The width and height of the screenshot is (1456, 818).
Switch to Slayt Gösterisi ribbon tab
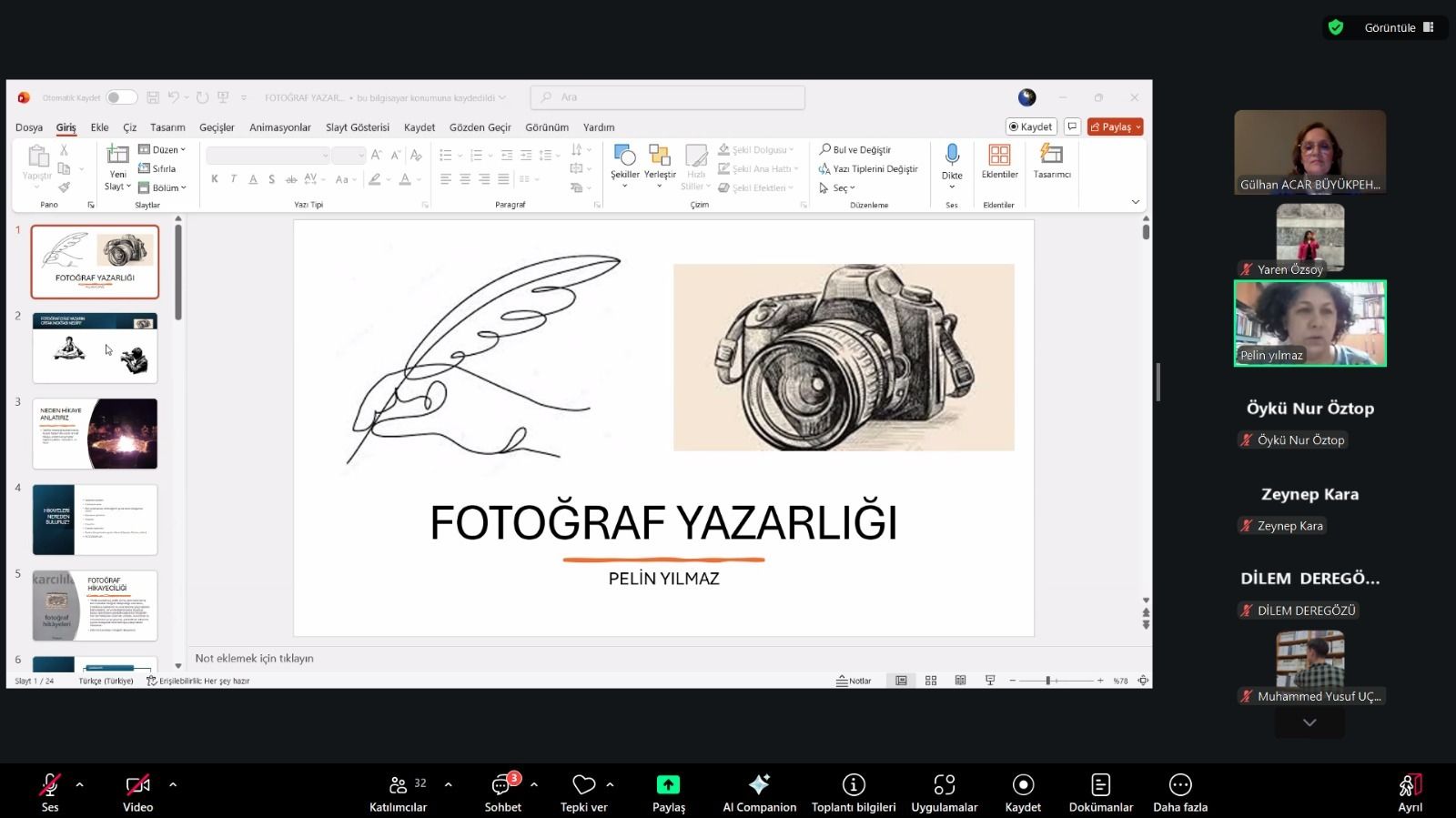point(358,127)
